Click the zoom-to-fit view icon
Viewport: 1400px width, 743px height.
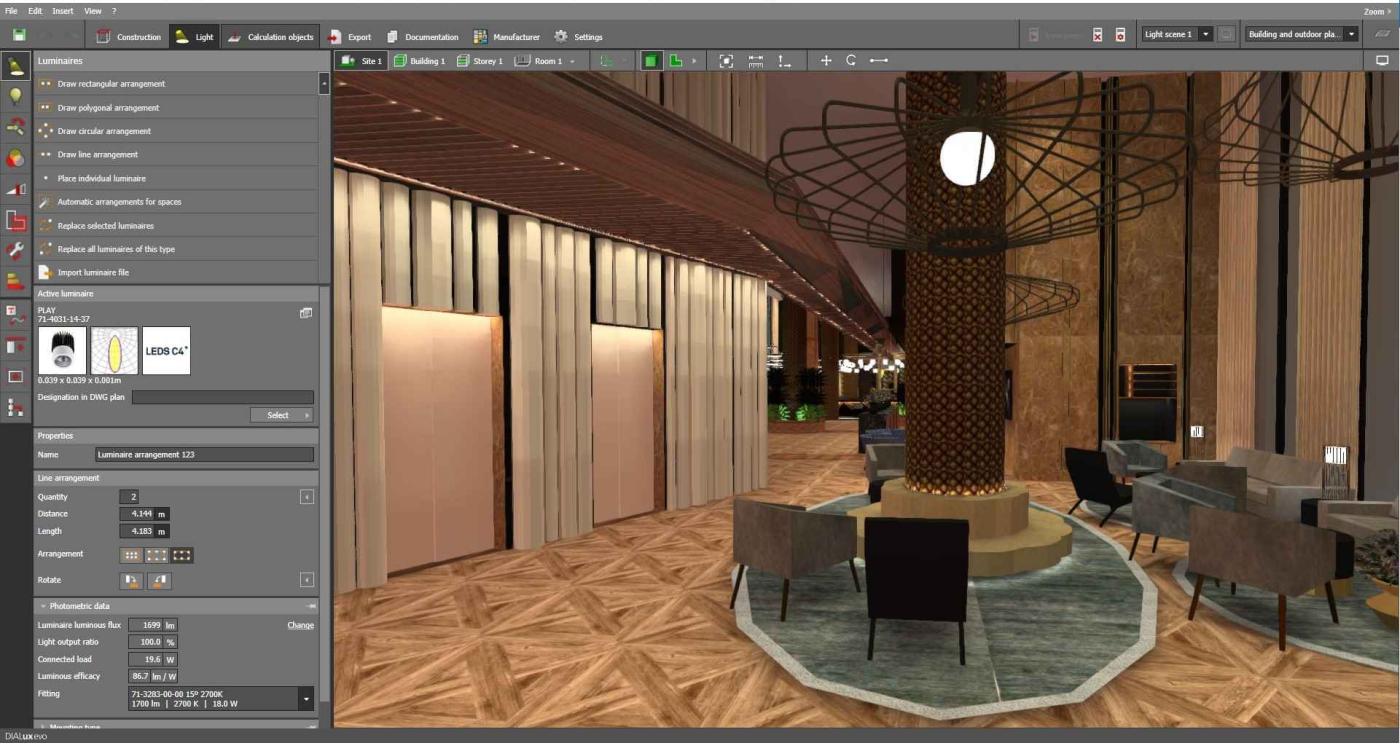[x=726, y=61]
